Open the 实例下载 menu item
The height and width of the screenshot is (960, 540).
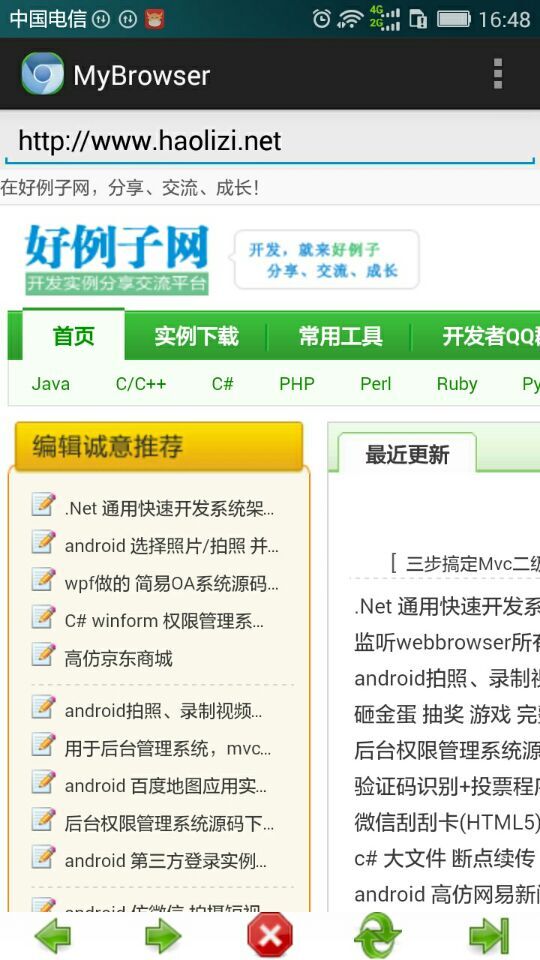point(196,336)
